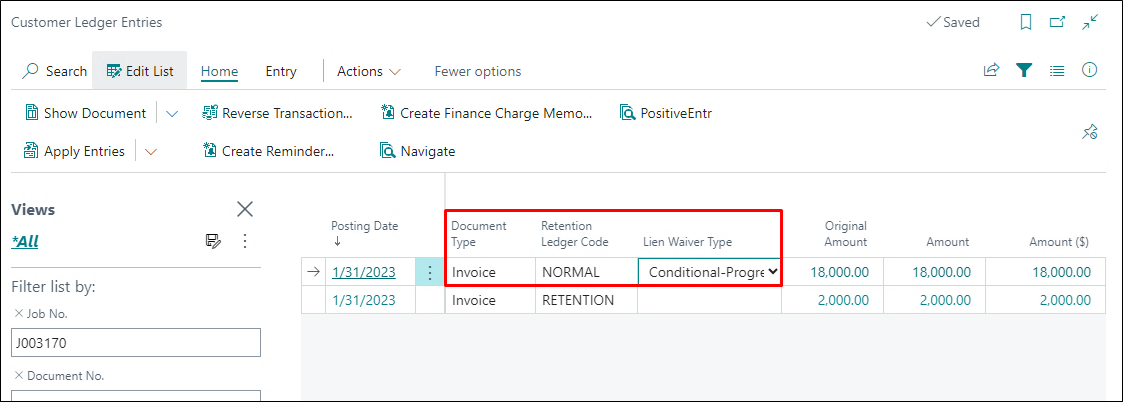Viewport: 1123px width, 402px height.
Task: Click the Navigate button
Action: 417,151
